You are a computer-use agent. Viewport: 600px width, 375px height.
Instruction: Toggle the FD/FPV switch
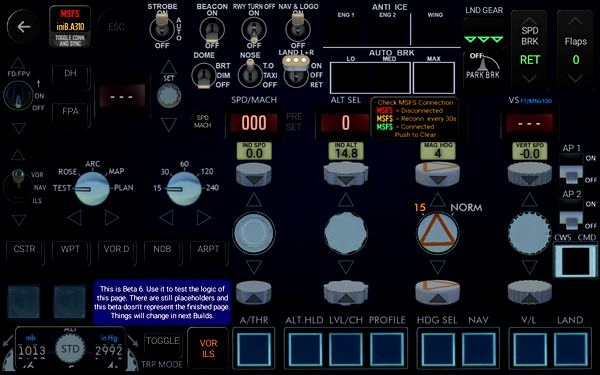pos(18,96)
